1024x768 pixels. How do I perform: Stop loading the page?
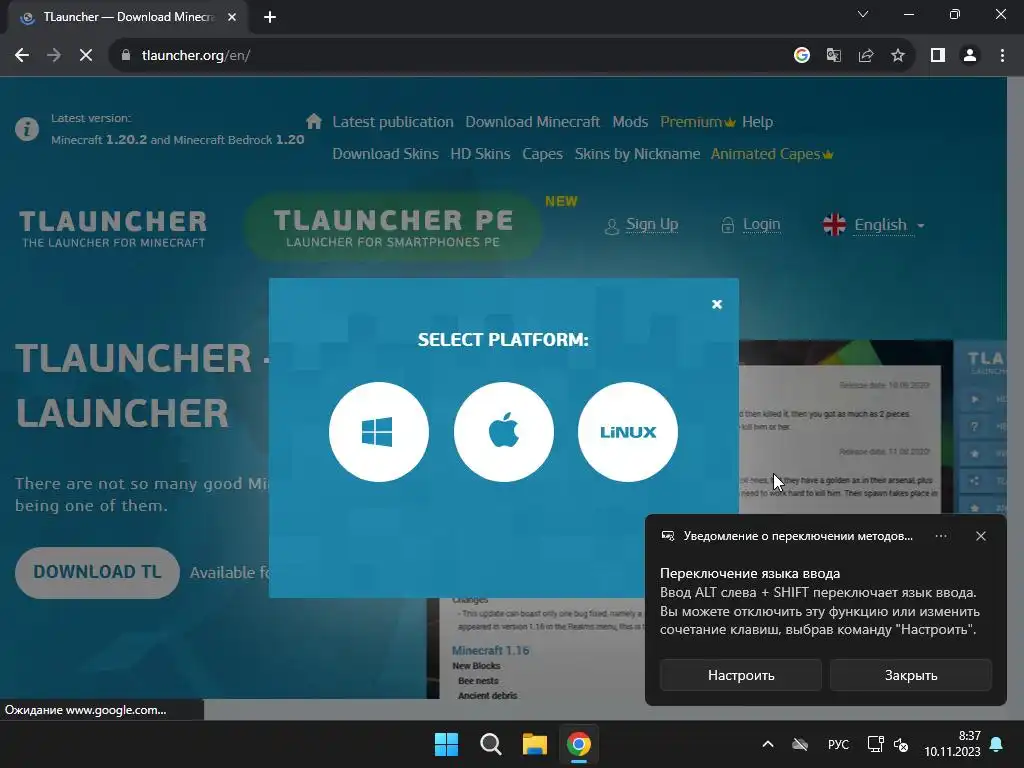coord(86,56)
